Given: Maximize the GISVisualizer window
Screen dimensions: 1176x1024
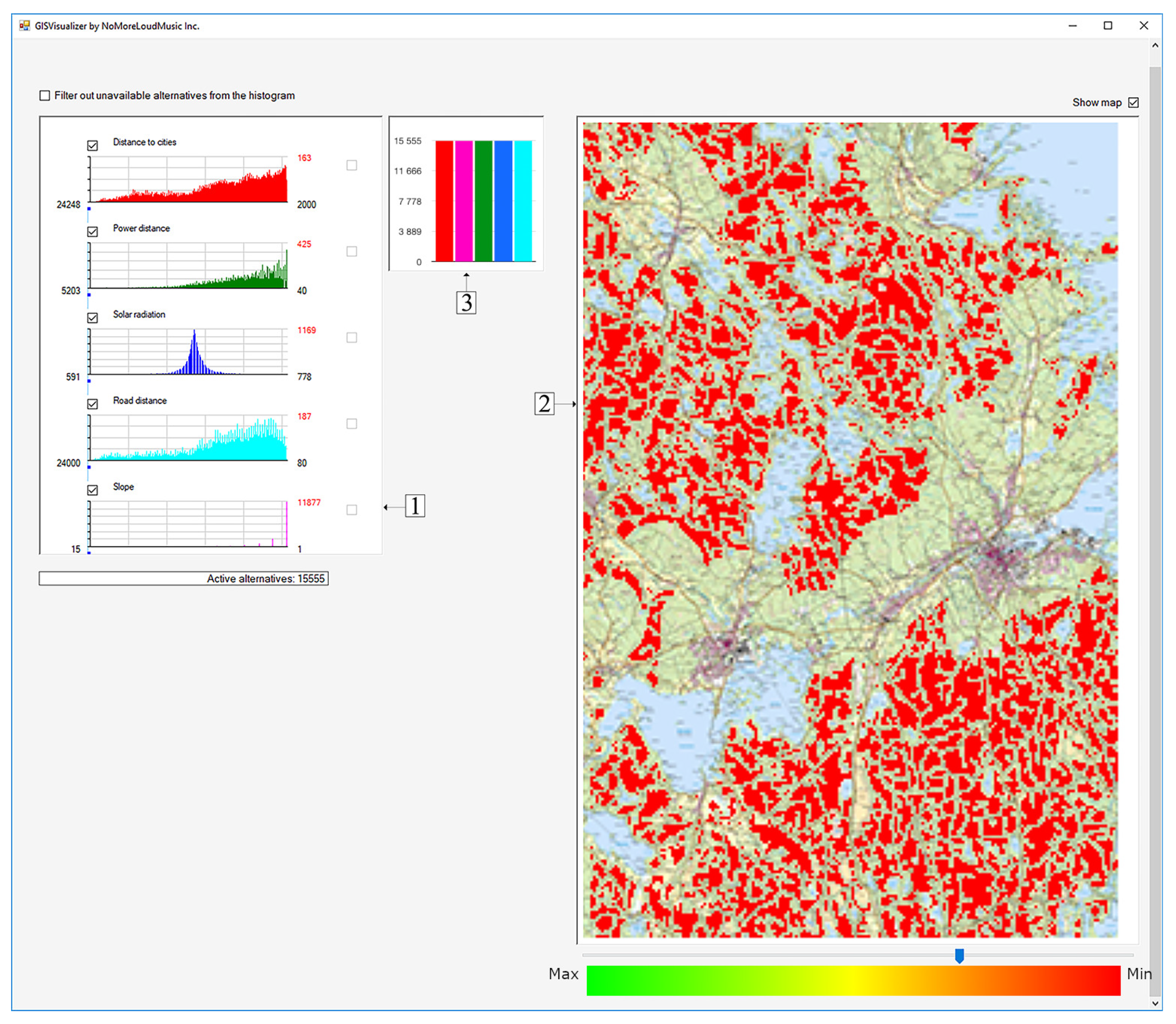Looking at the screenshot, I should tap(1109, 26).
